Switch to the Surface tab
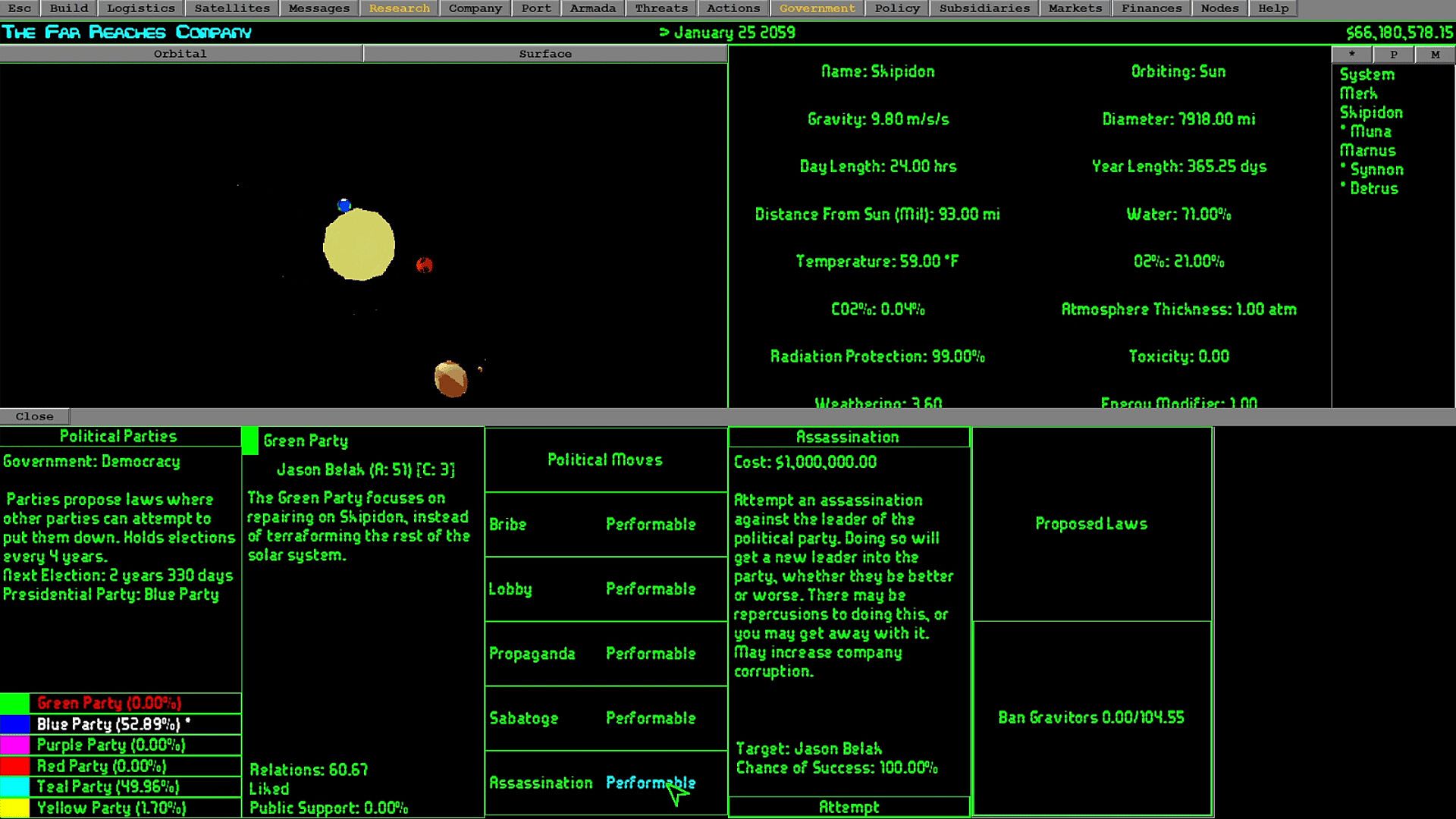 545,54
